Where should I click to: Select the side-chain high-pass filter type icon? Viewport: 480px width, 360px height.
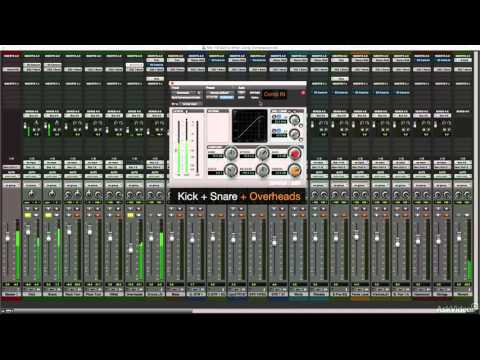[x=279, y=117]
